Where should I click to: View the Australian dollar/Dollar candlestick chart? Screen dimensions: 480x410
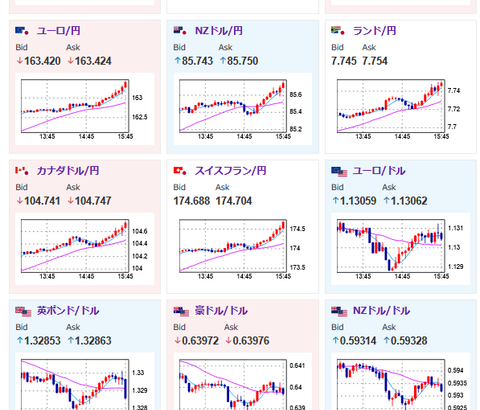pos(243,381)
